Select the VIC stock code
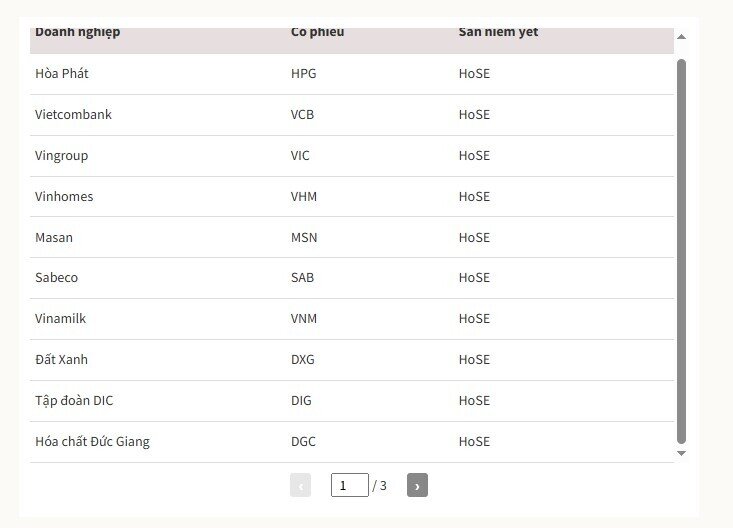 pos(300,155)
